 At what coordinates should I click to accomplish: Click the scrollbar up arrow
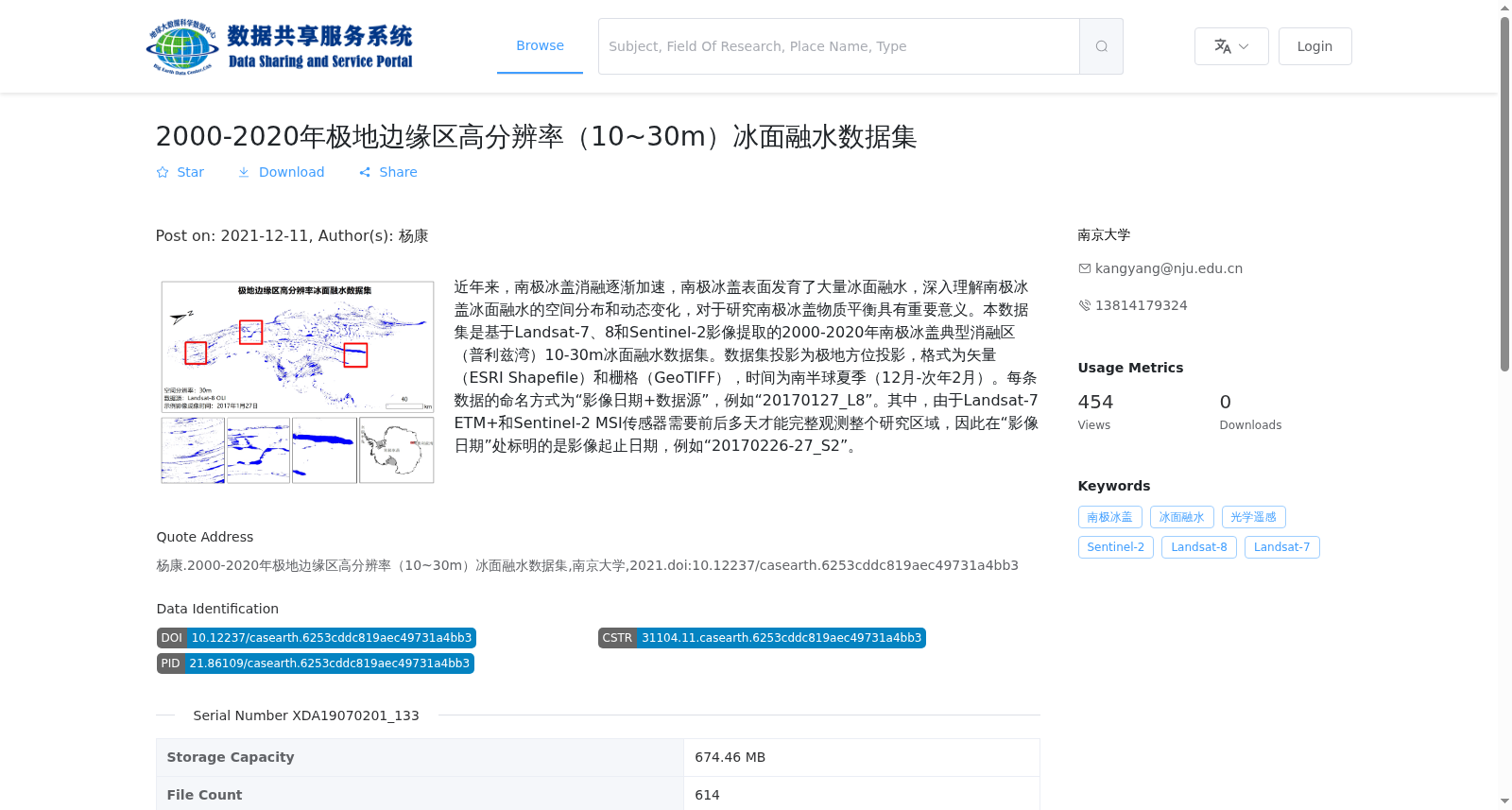point(1505,8)
